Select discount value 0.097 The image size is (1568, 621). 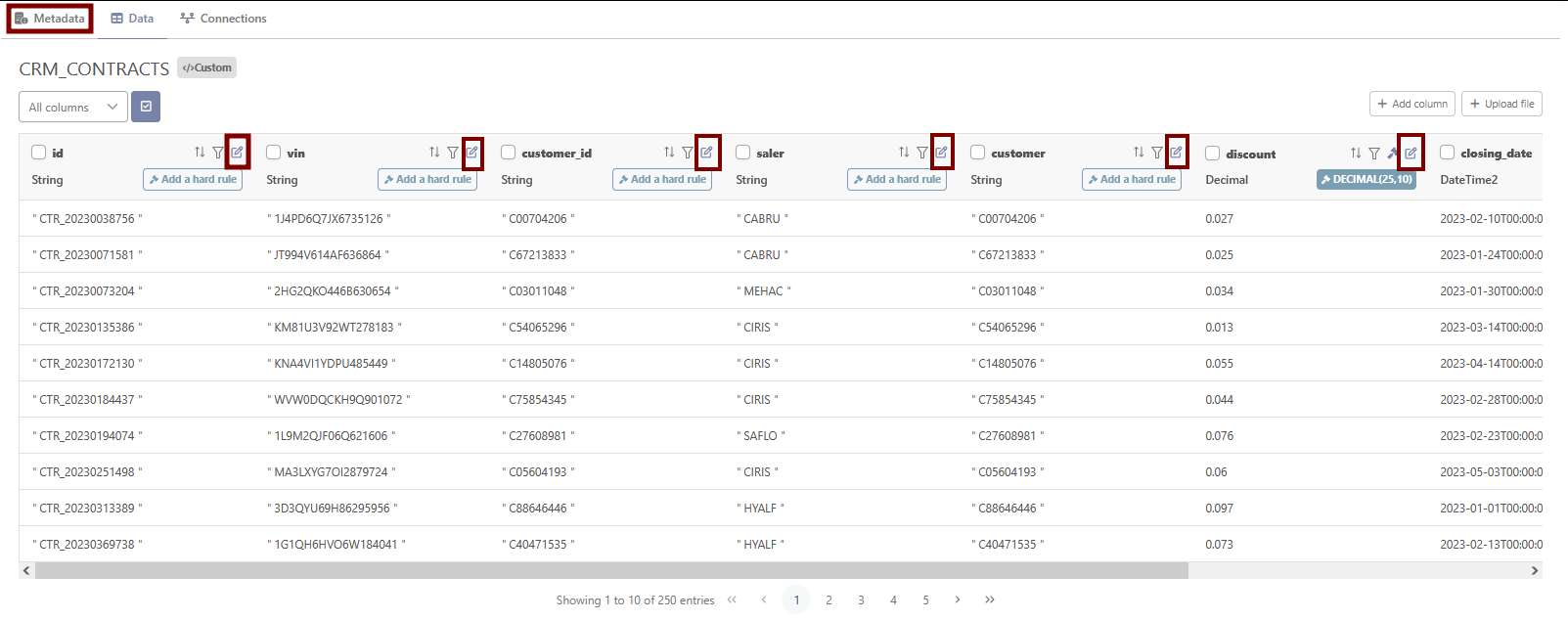pyautogui.click(x=1219, y=509)
